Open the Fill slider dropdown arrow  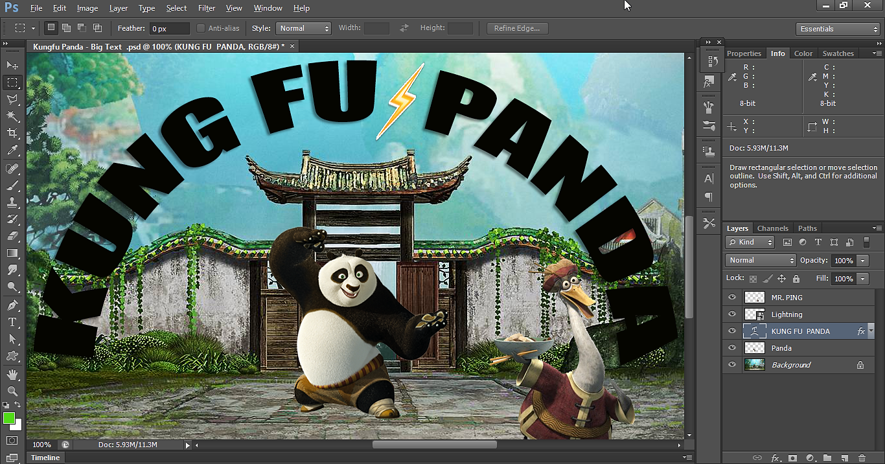tap(863, 278)
